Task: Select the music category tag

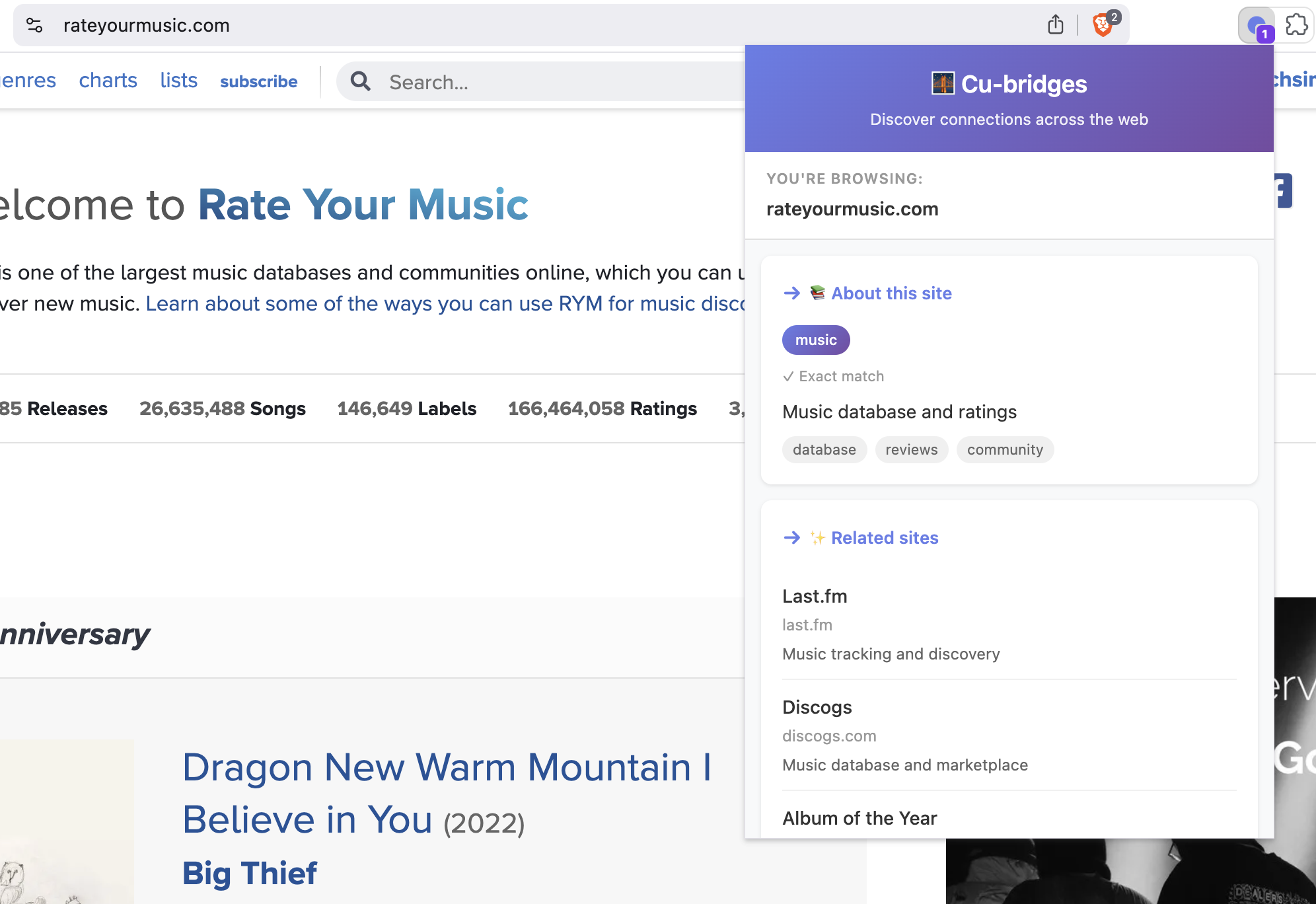Action: click(x=815, y=340)
